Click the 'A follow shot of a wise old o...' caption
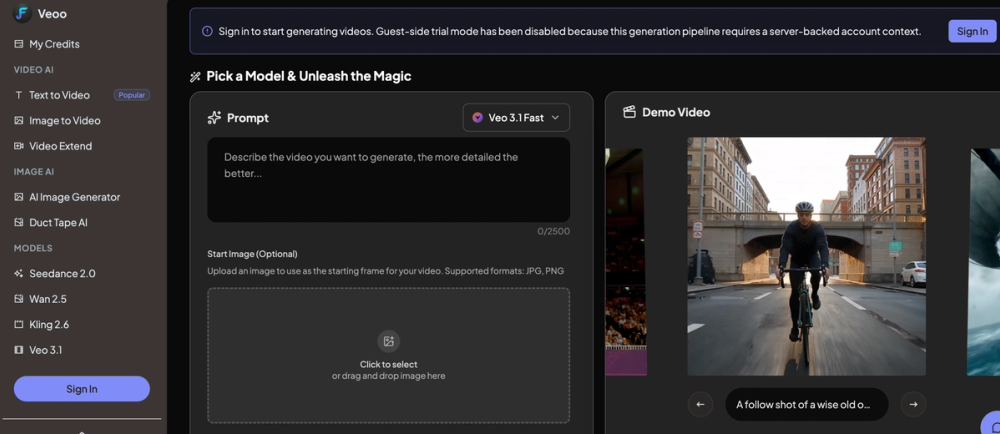This screenshot has width=1000, height=434. [807, 404]
